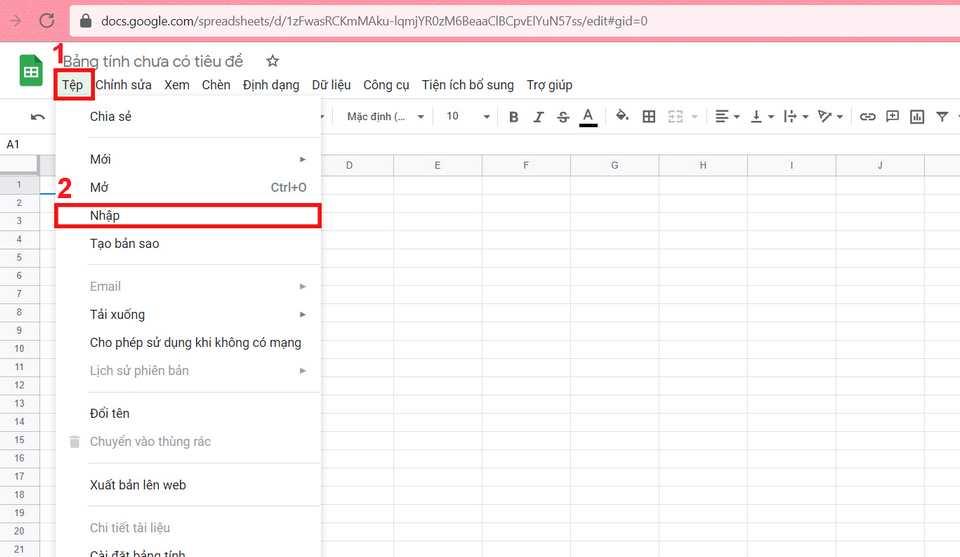Click the Bold formatting icon
The image size is (960, 557).
point(514,117)
